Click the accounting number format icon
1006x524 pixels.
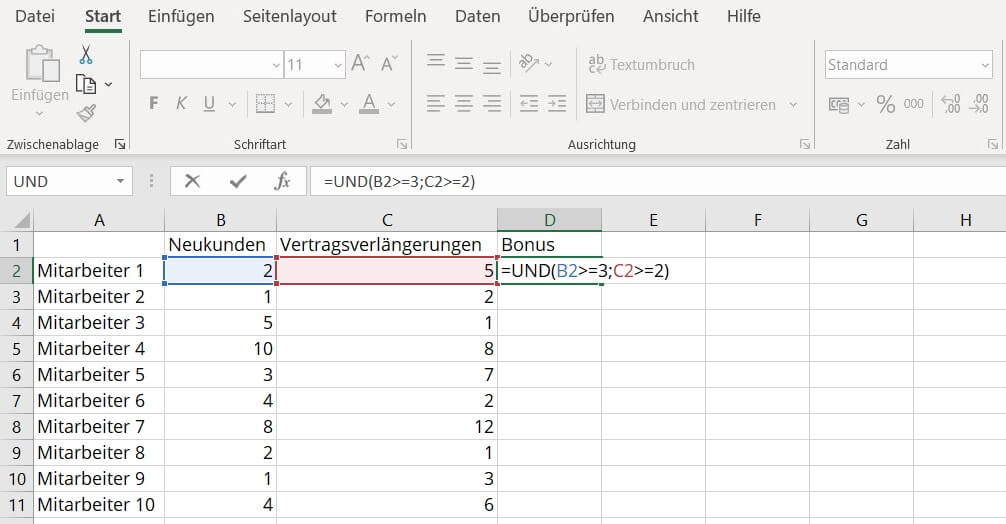(839, 104)
